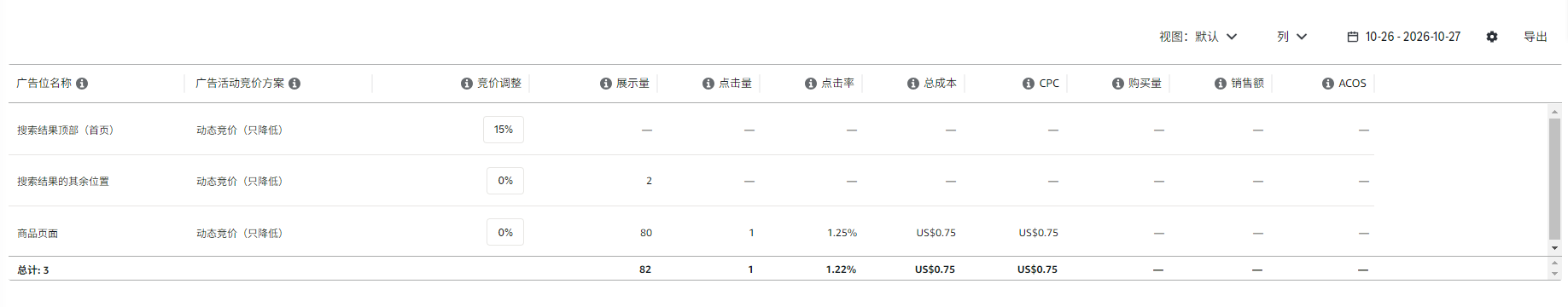Click total row 总计: 3 label

click(x=33, y=270)
